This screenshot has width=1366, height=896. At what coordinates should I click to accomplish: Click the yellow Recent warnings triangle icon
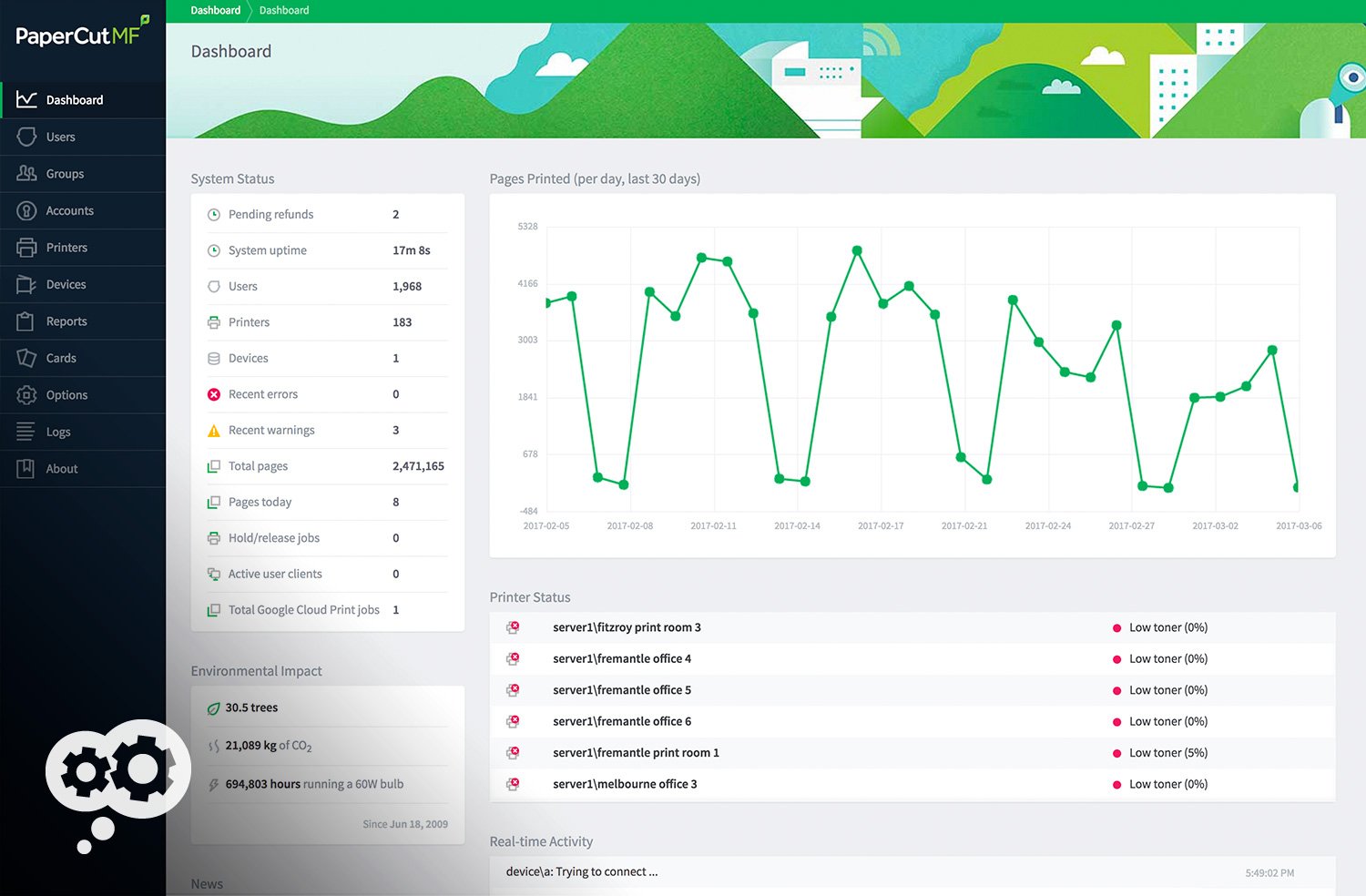pos(214,431)
